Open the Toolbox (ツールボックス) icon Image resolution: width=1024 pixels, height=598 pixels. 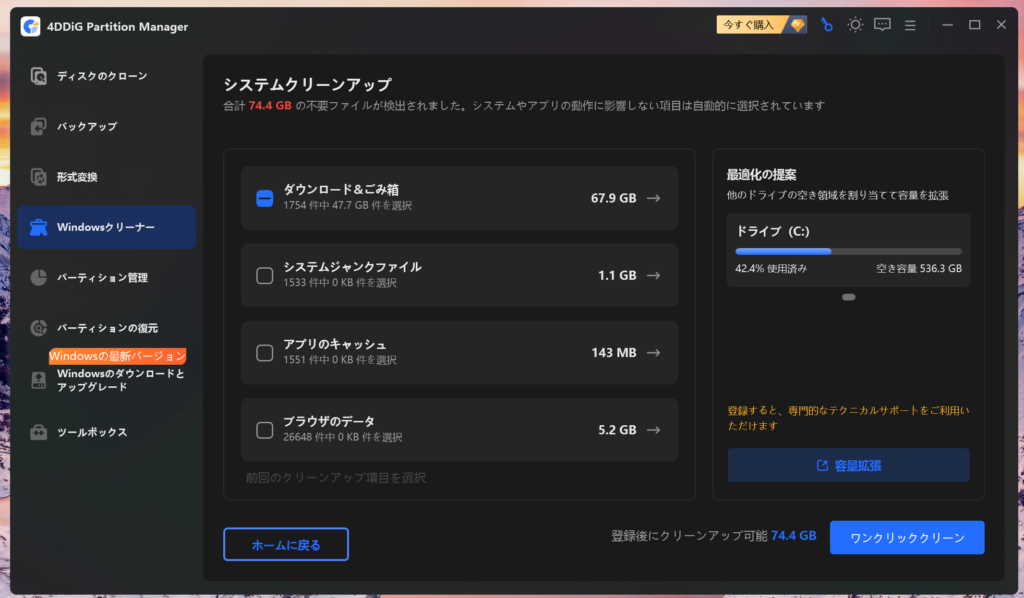(39, 432)
